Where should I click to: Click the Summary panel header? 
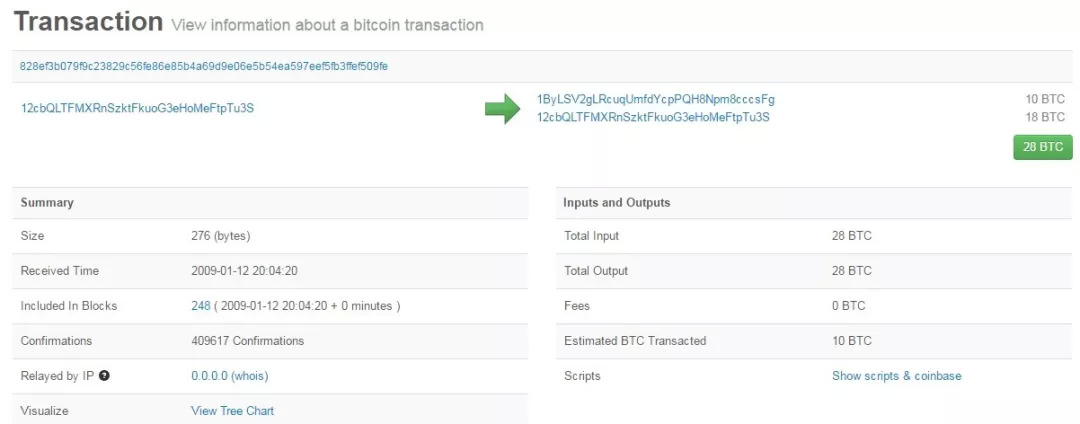(x=47, y=203)
